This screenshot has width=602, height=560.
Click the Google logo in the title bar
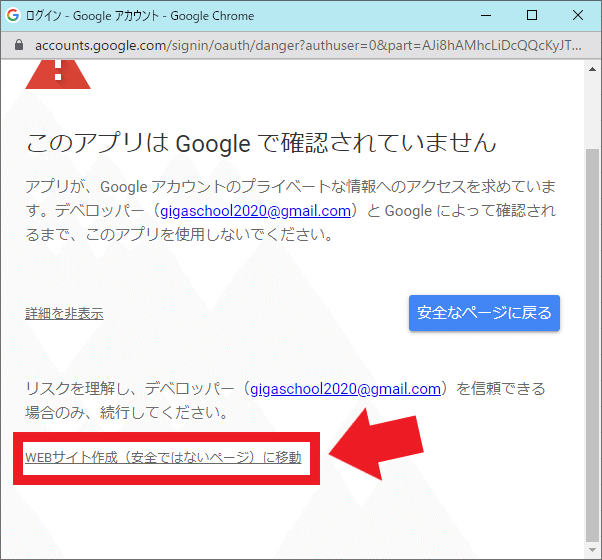(13, 15)
